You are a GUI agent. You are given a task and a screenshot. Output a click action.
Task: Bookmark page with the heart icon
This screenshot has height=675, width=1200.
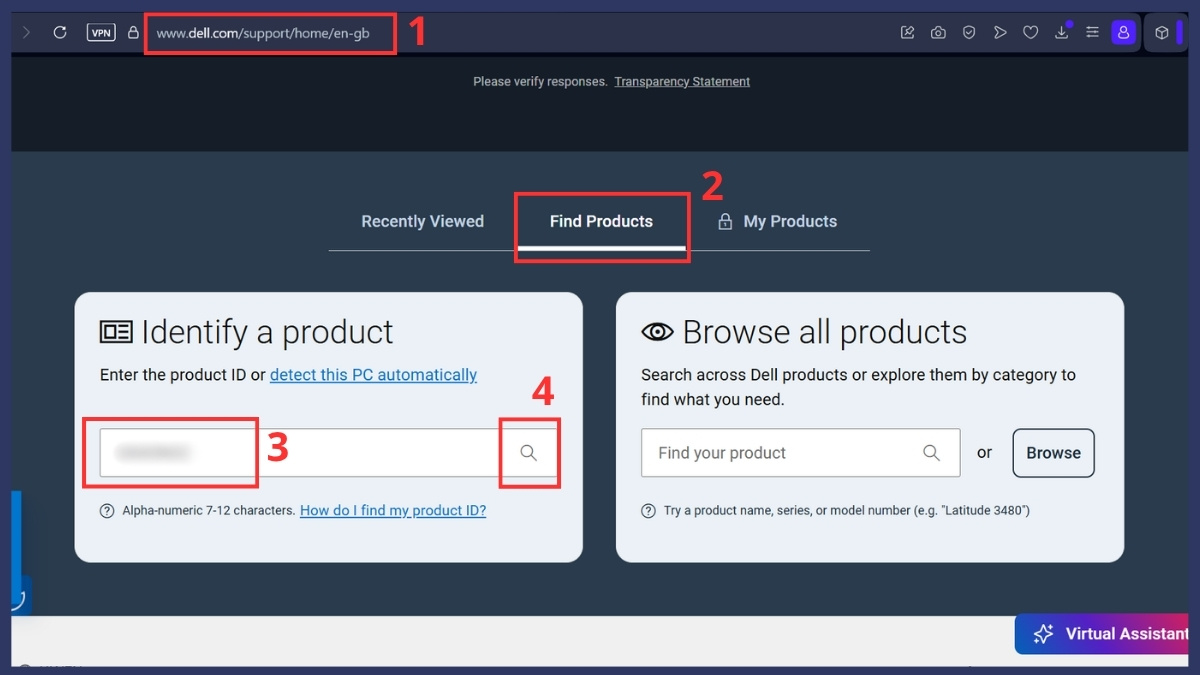click(1030, 33)
